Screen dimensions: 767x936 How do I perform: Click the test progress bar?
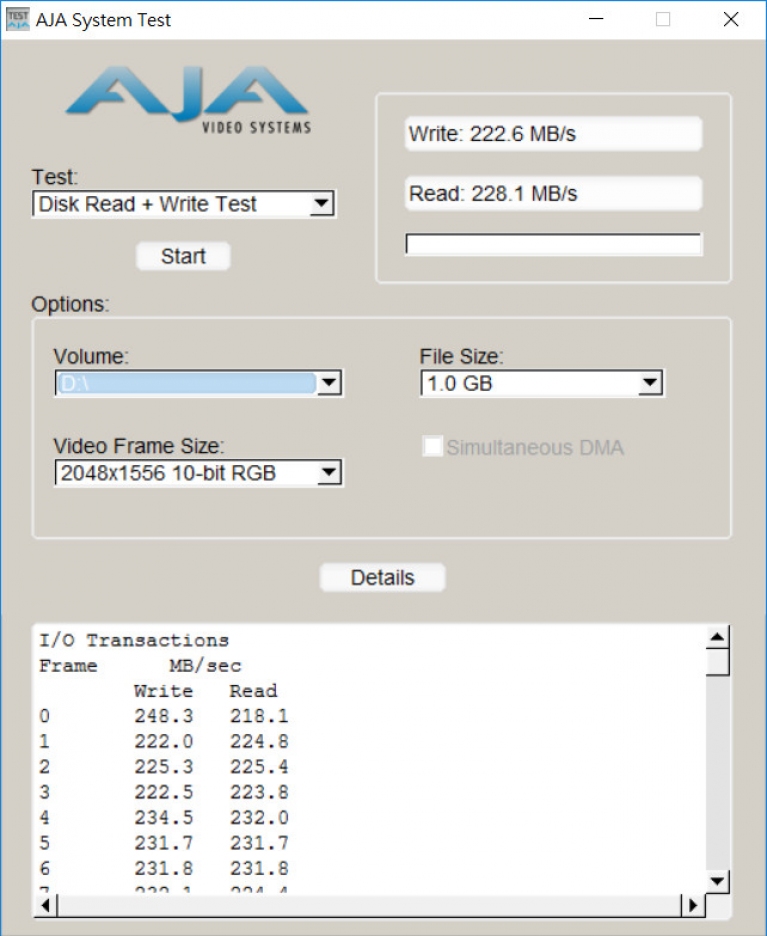(x=553, y=244)
